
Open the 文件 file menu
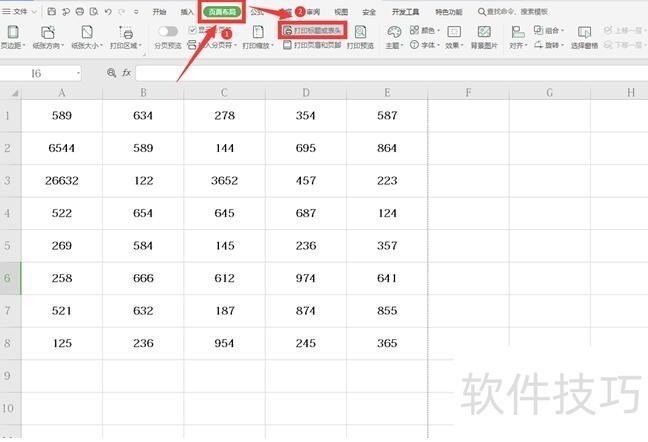click(19, 12)
